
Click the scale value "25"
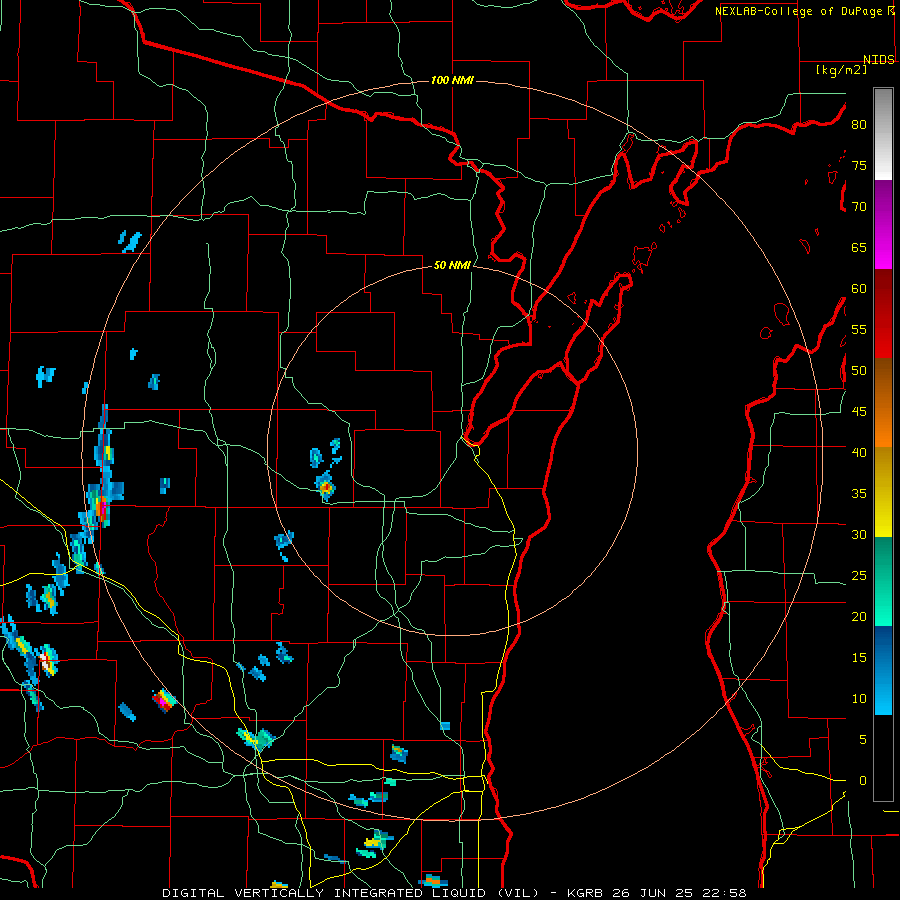(859, 576)
